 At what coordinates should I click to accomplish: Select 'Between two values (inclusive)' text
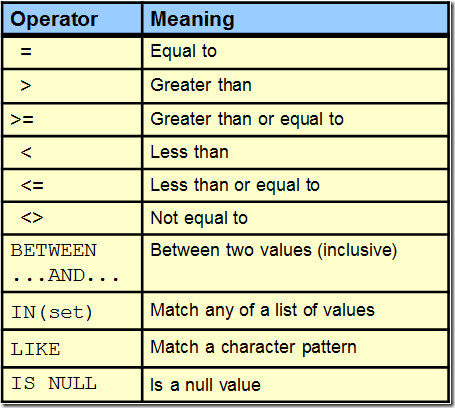pos(274,250)
